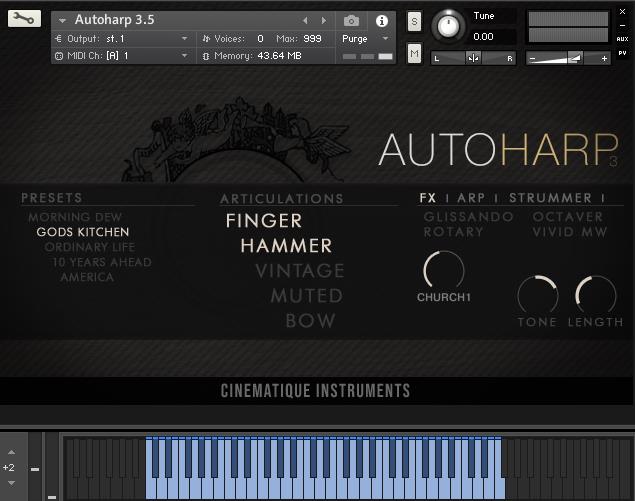Adjust the Tune knob
Viewport: 635px width, 501px height.
[448, 26]
